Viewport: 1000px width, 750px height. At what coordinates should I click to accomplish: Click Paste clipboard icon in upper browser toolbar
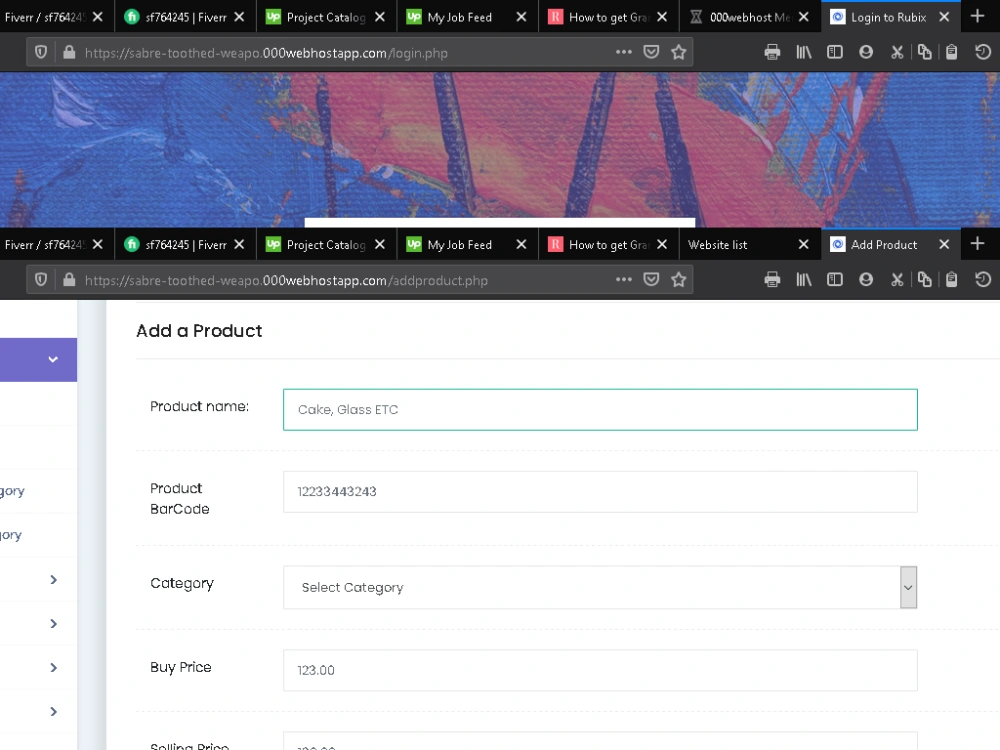pyautogui.click(x=952, y=52)
